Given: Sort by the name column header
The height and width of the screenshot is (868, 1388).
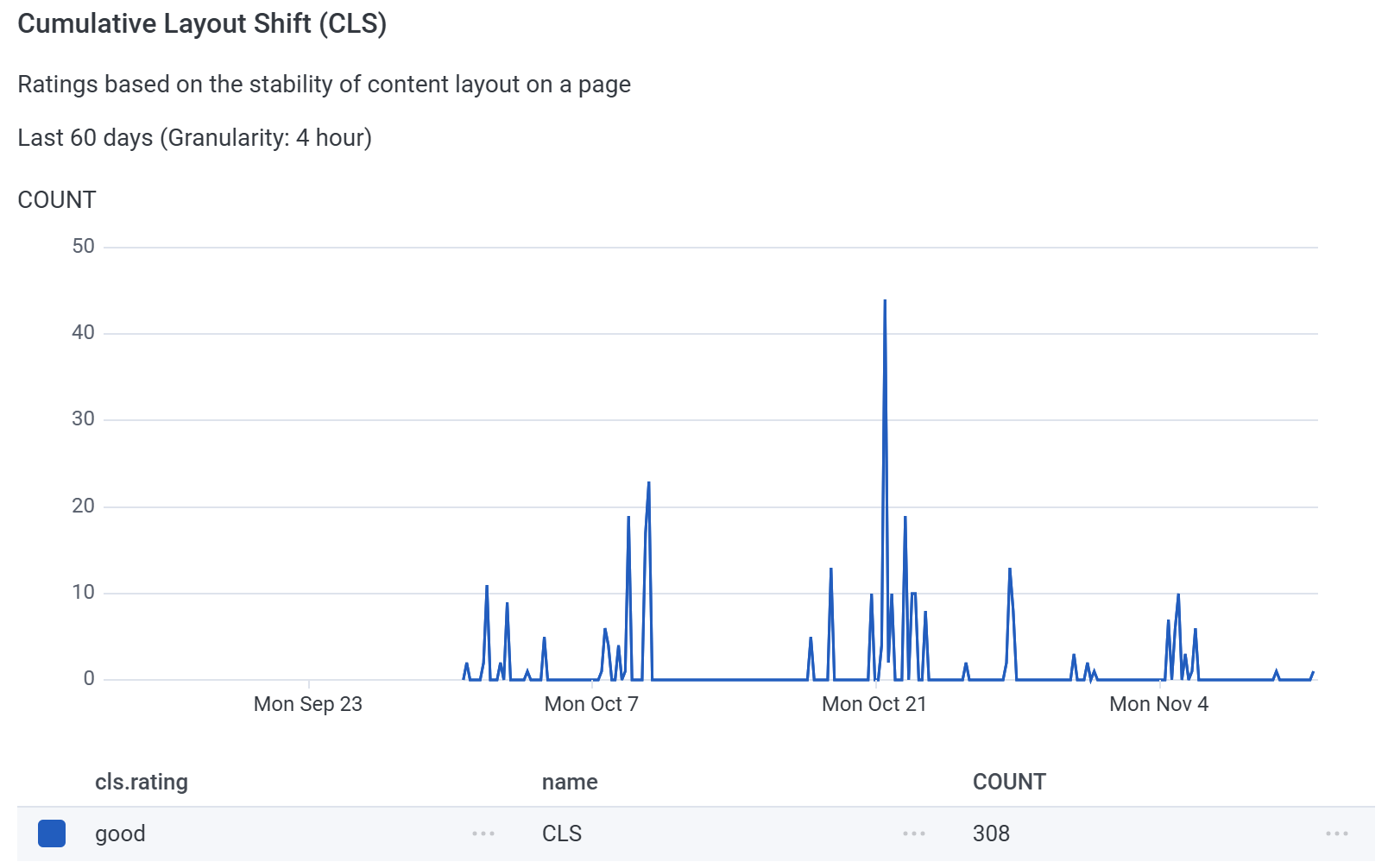Looking at the screenshot, I should pos(570,782).
